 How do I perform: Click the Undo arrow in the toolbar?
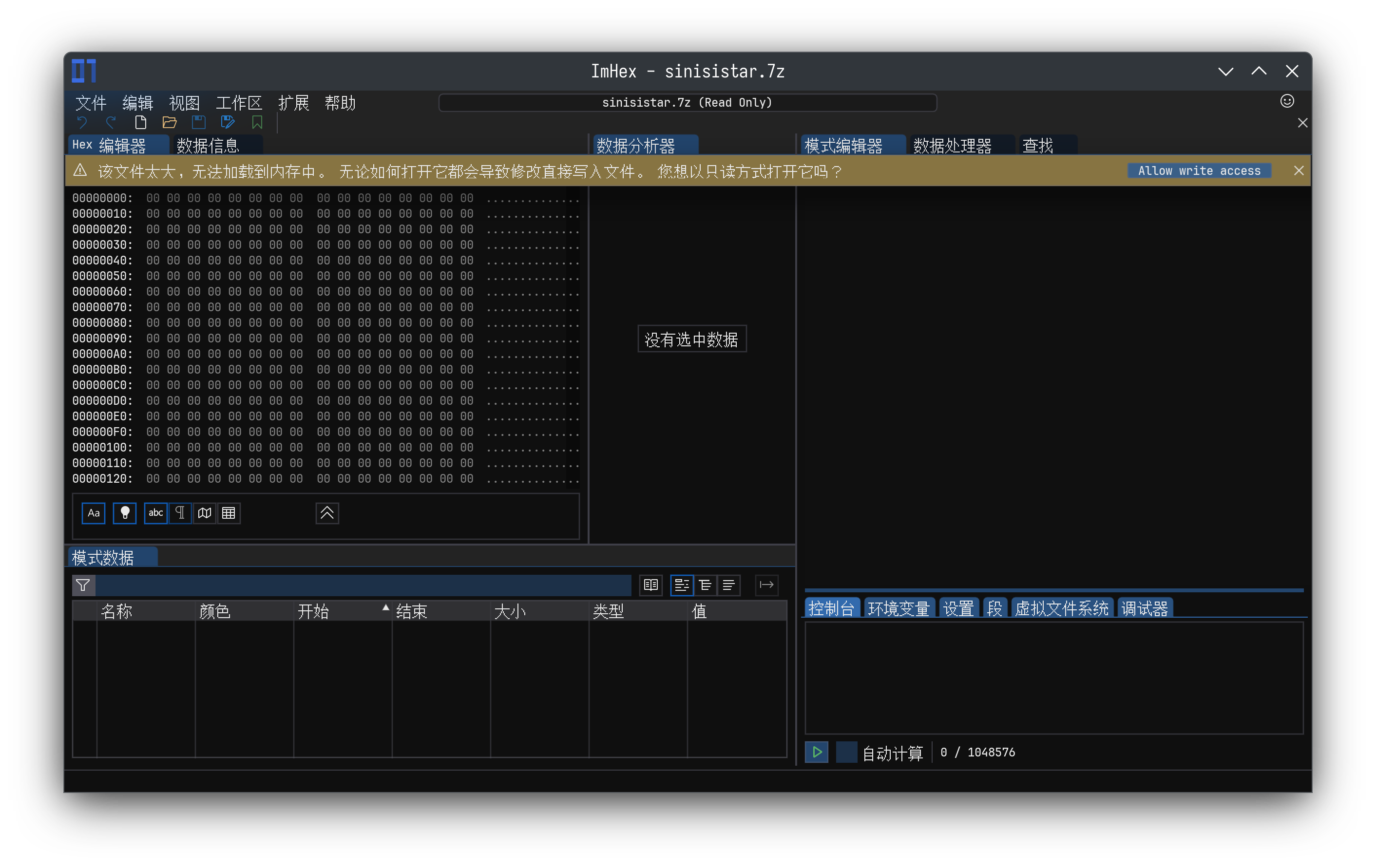pos(82,122)
